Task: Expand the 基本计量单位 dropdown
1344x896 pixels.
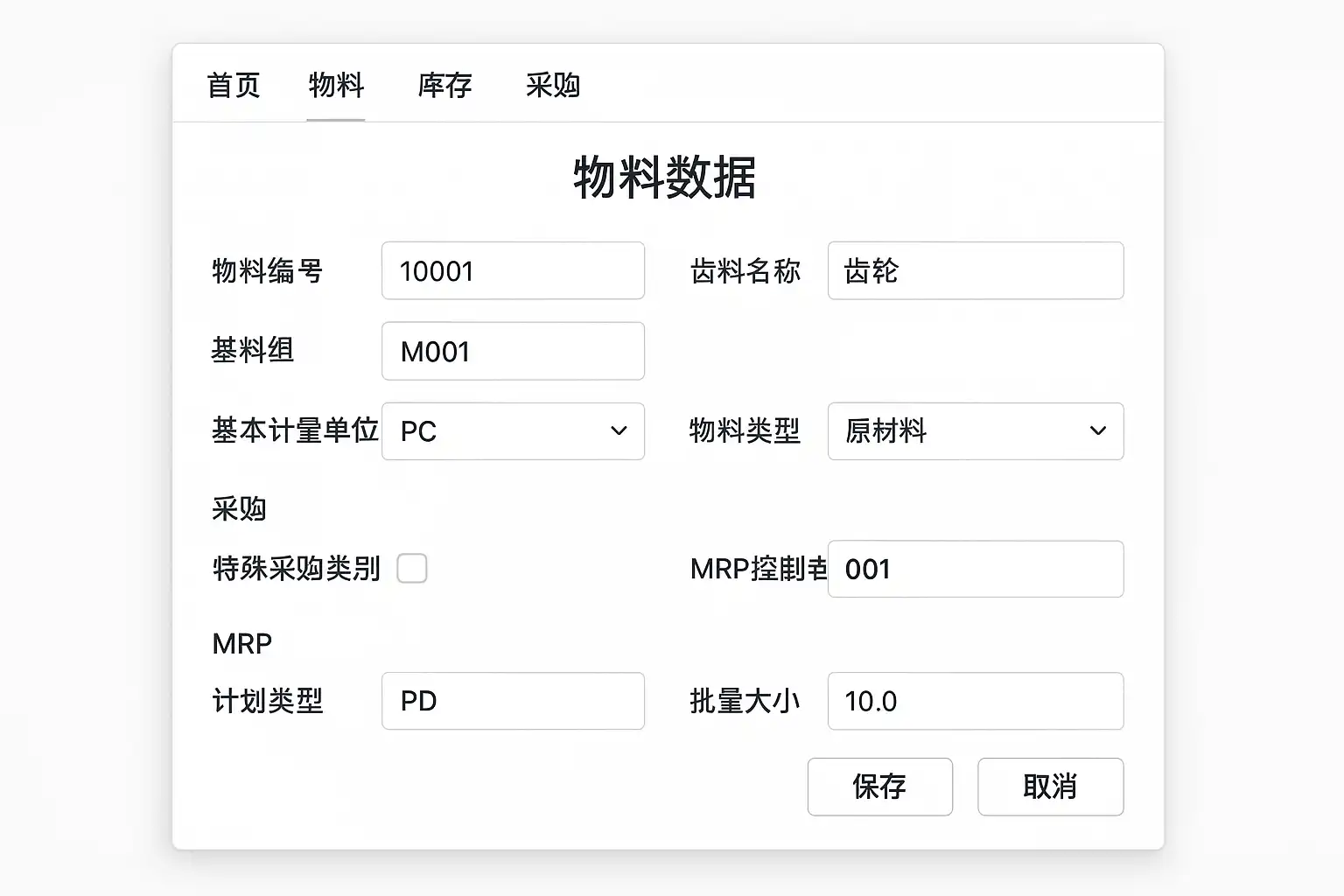Action: coord(513,431)
